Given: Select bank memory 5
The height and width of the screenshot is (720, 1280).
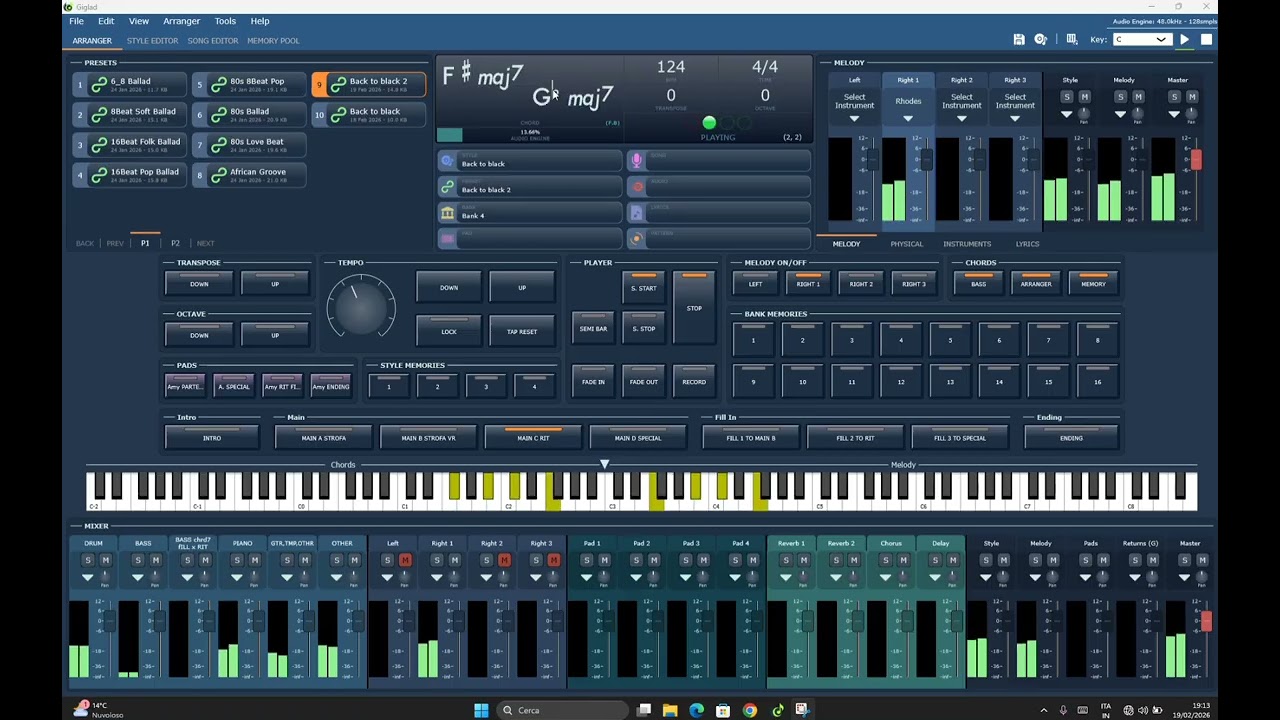Looking at the screenshot, I should coord(950,340).
